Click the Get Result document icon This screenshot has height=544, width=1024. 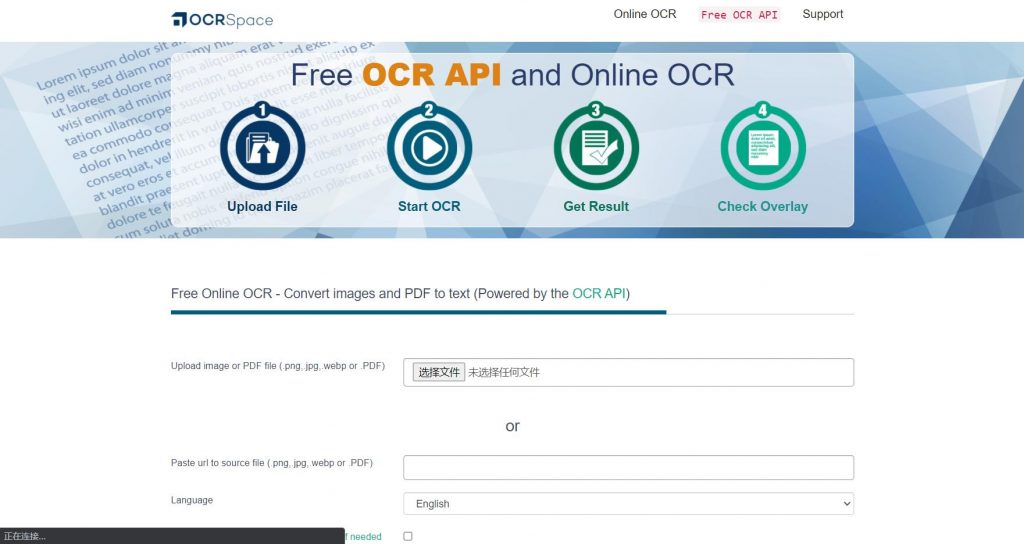596,147
